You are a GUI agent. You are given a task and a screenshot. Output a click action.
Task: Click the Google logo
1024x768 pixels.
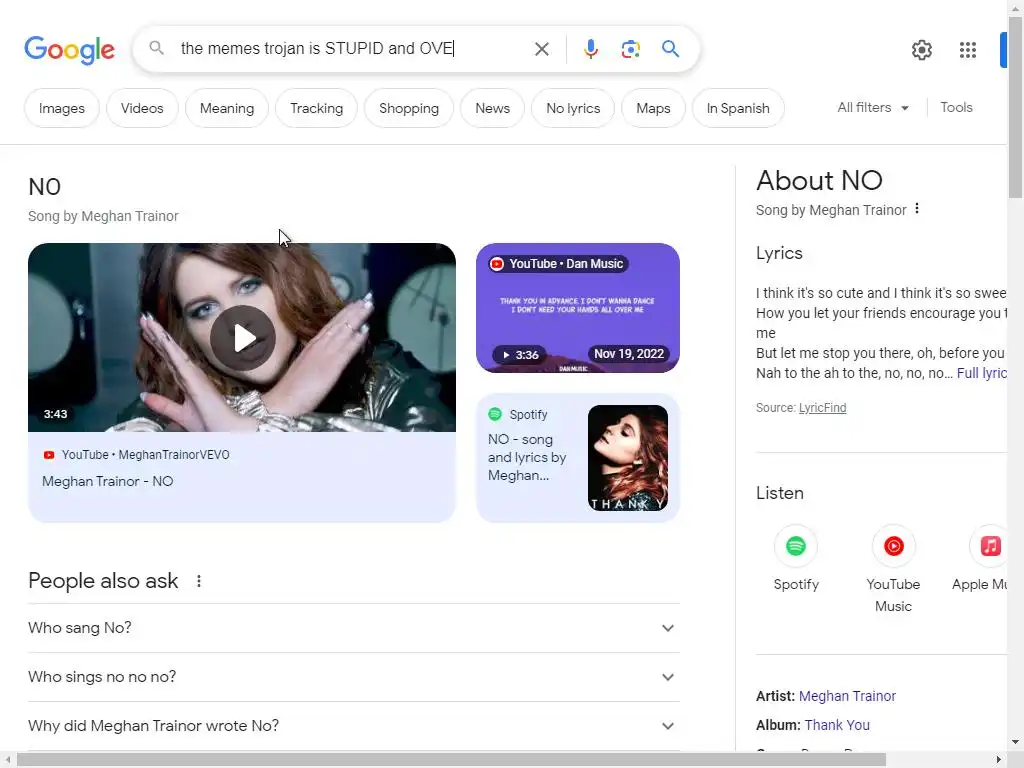(69, 50)
